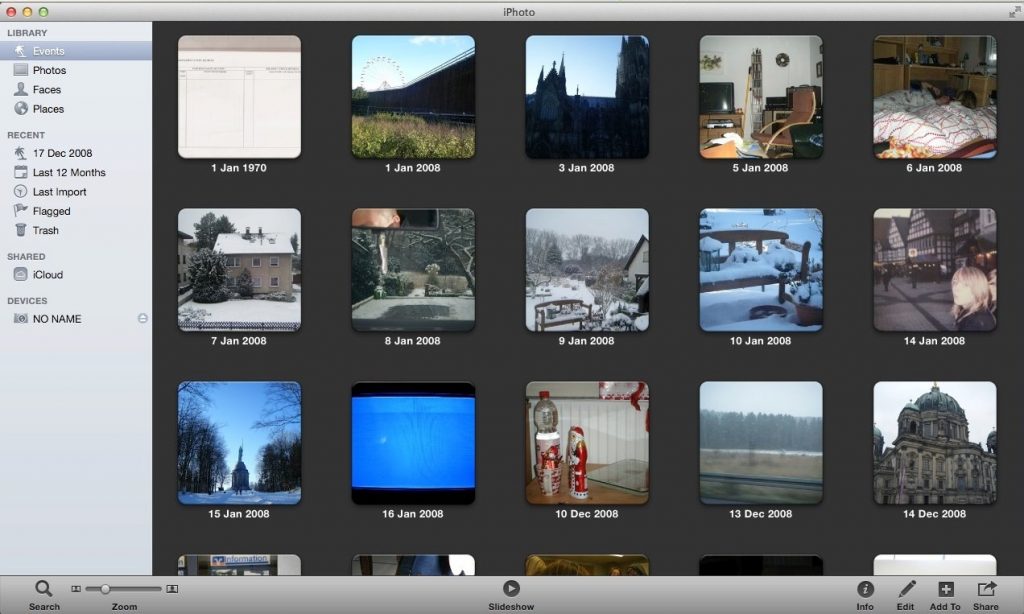Click the Trash bin icon

[21, 230]
